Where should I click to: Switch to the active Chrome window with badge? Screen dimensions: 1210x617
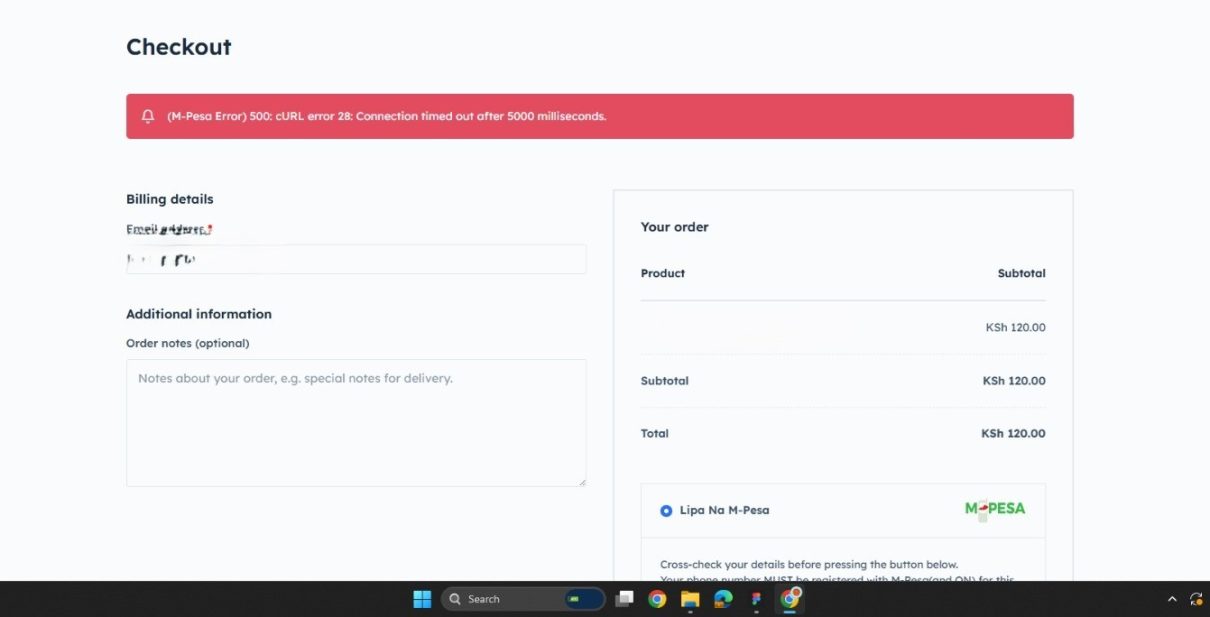coord(790,599)
